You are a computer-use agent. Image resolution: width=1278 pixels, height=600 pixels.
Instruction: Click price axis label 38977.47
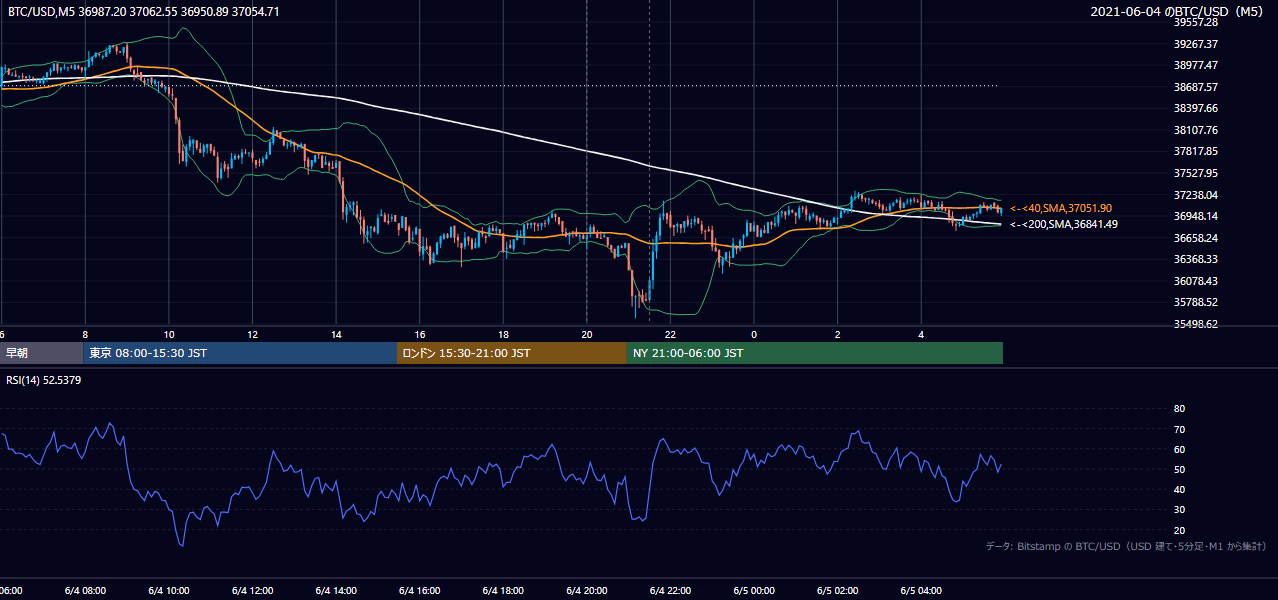tap(1197, 65)
